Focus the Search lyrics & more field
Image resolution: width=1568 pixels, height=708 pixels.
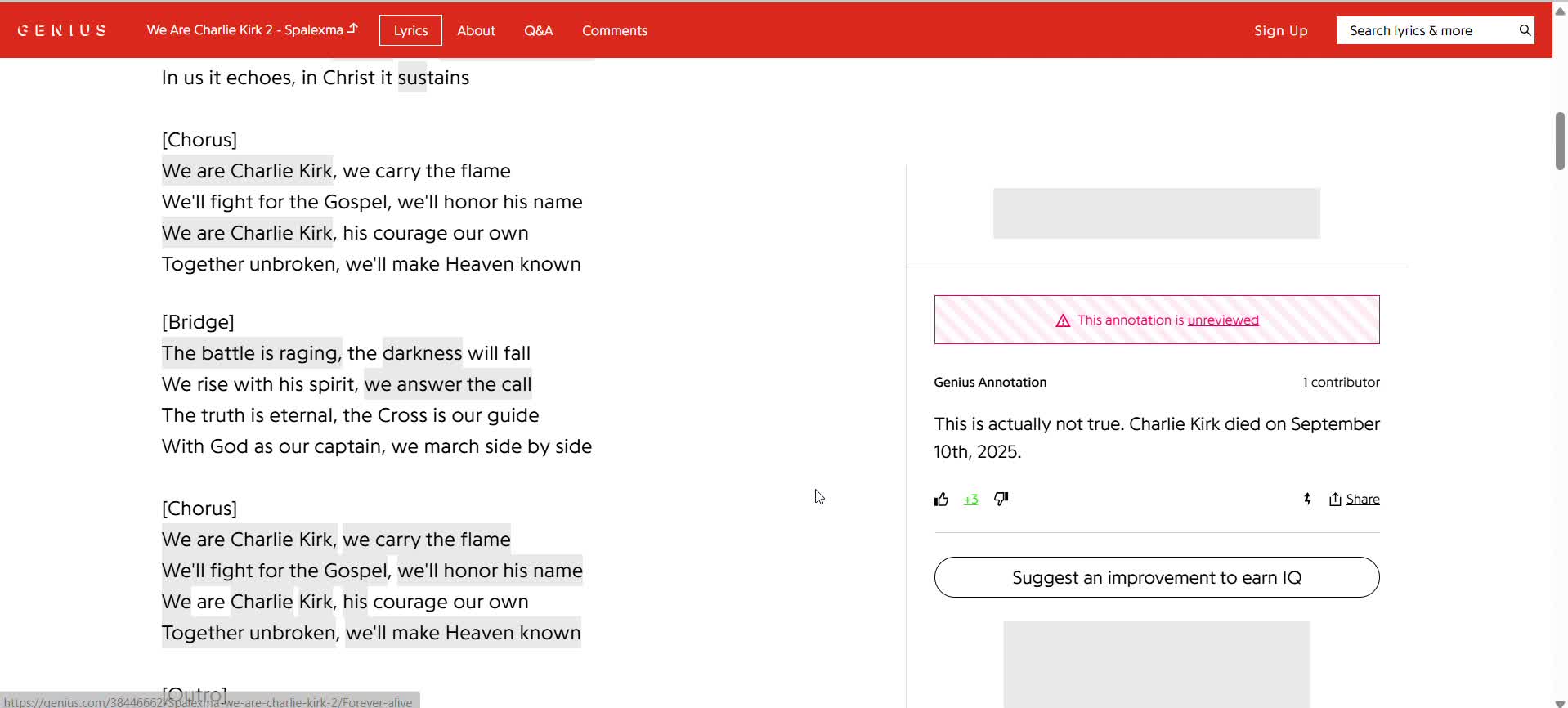(1427, 30)
